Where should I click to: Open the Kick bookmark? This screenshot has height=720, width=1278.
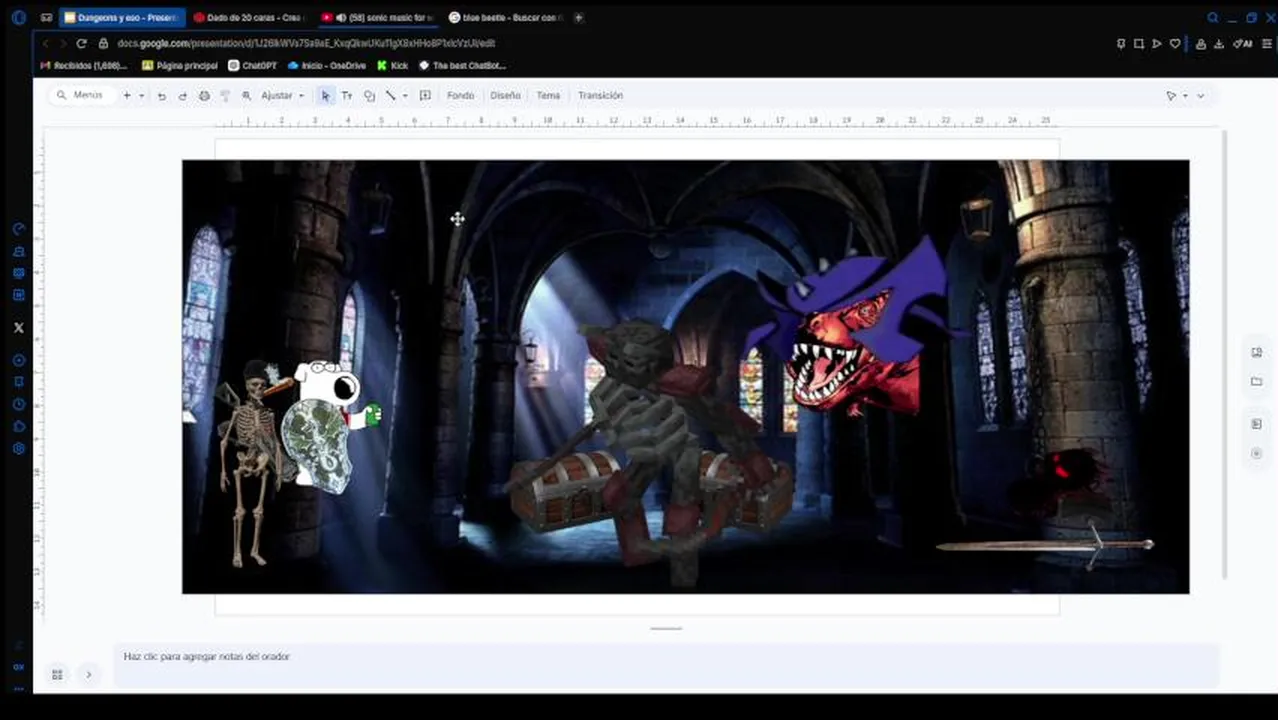click(x=393, y=66)
